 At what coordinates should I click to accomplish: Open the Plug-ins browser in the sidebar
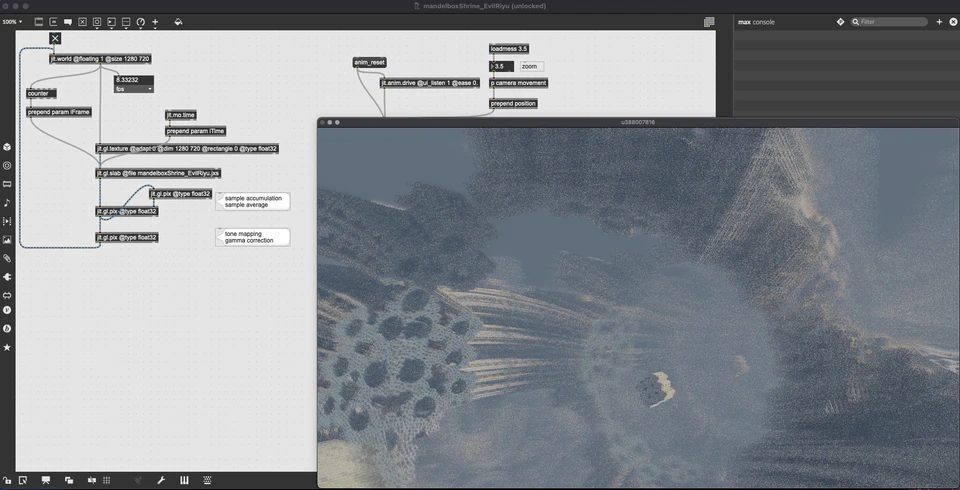(7, 277)
